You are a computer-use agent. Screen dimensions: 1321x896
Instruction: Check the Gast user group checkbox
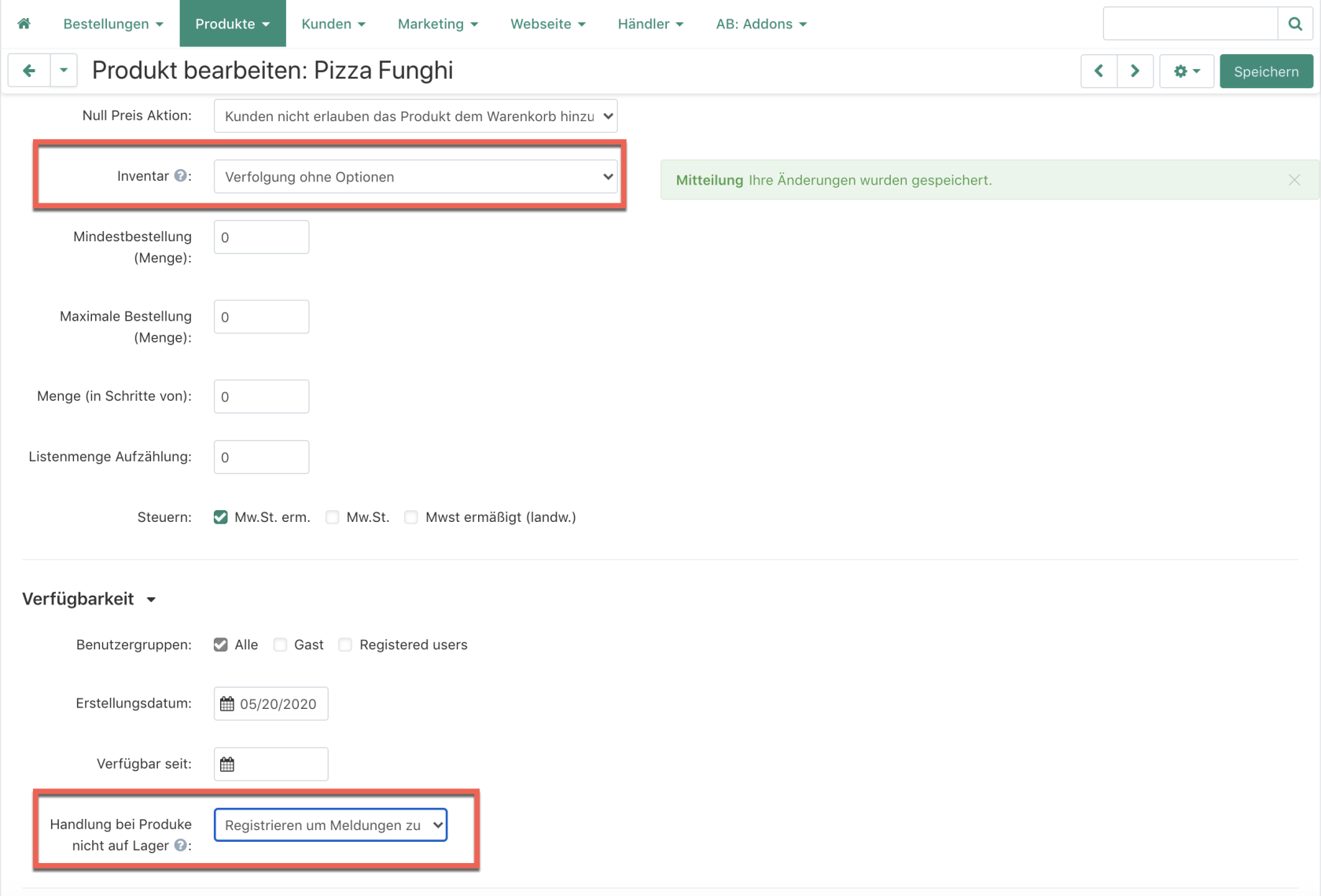280,644
